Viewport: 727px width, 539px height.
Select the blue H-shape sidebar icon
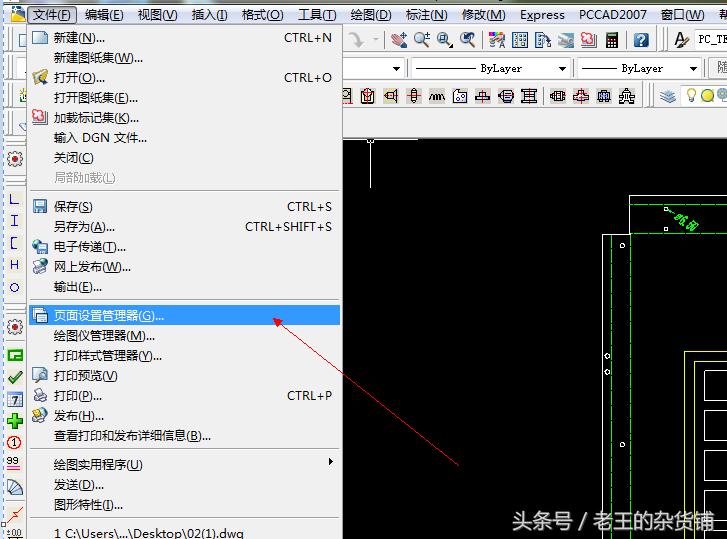point(14,265)
